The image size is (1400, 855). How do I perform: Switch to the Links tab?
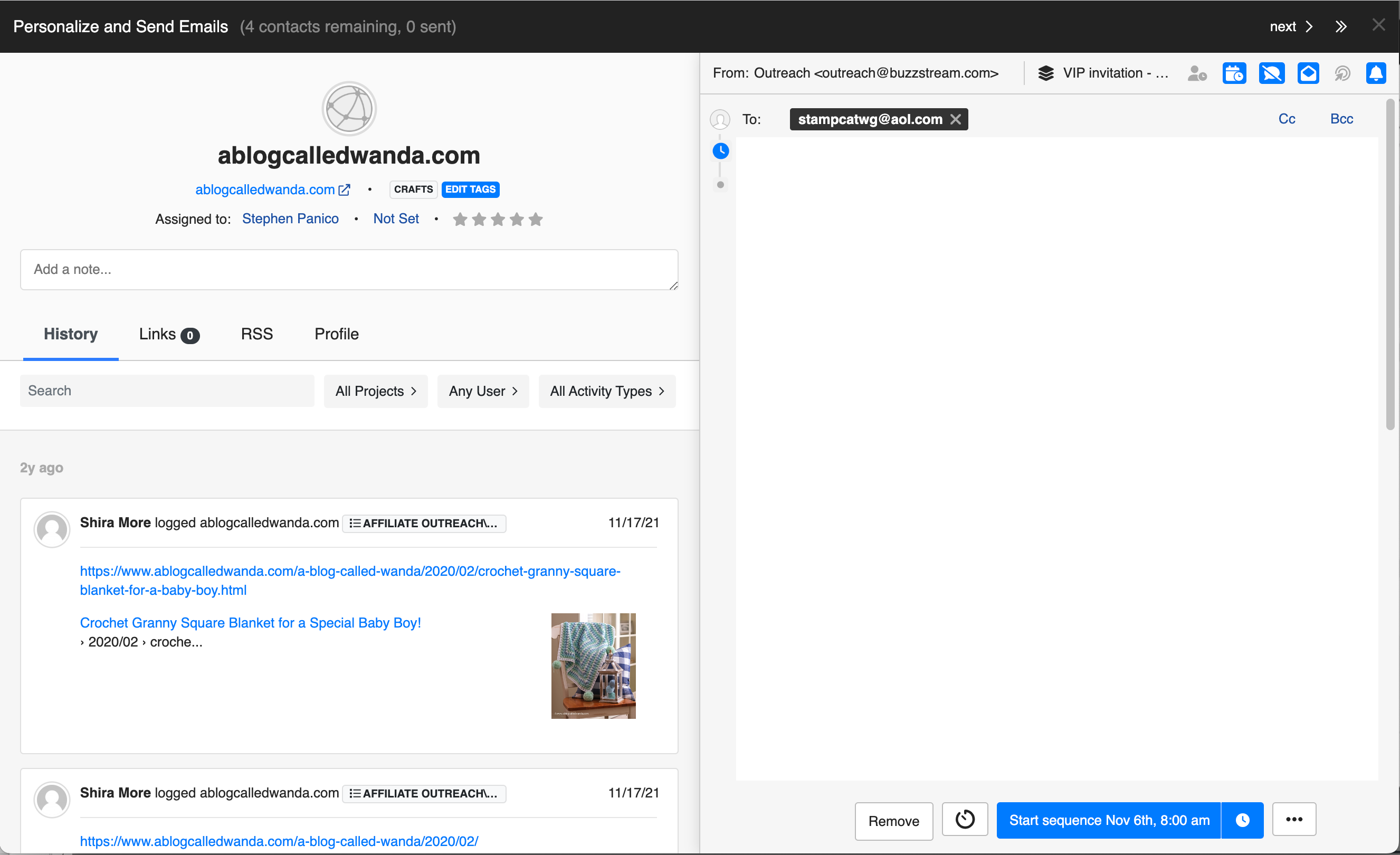pos(169,334)
